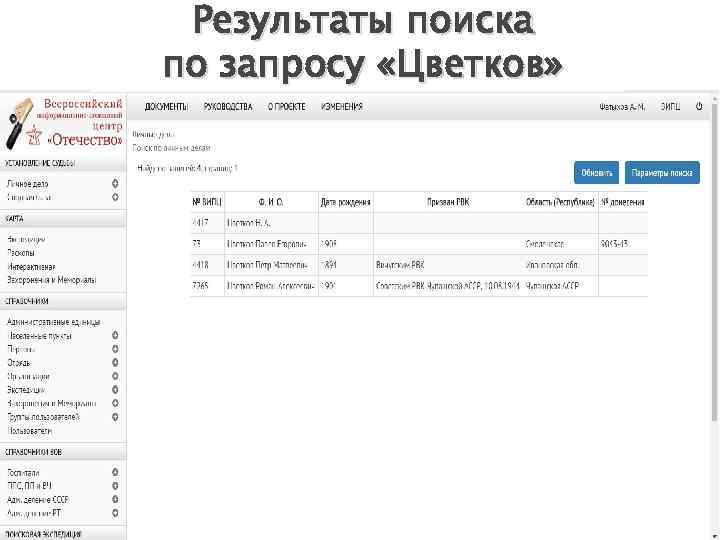Open the РУКОВОДСТВА menu
This screenshot has width=720, height=540.
[x=228, y=107]
